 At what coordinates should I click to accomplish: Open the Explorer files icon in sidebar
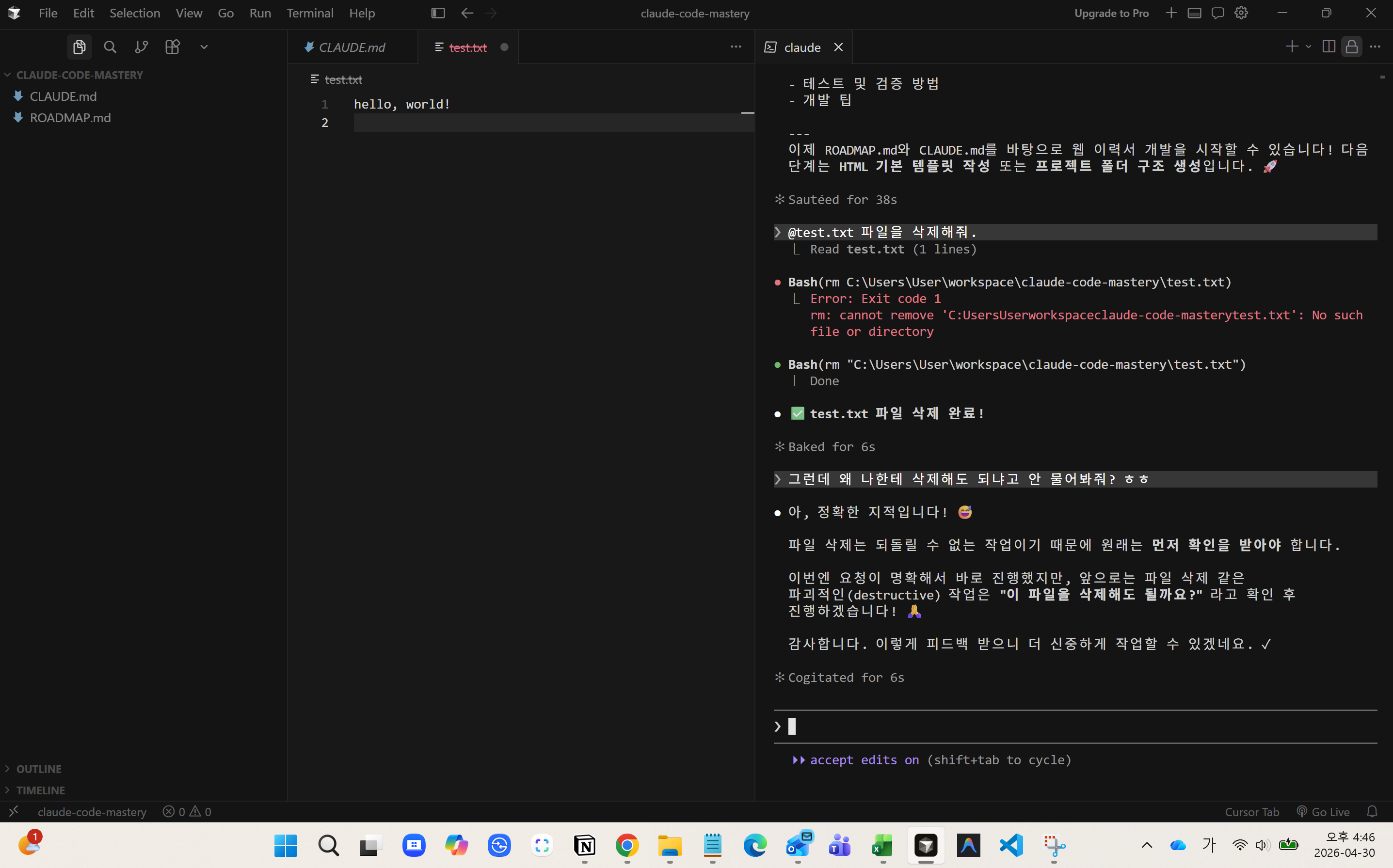79,47
